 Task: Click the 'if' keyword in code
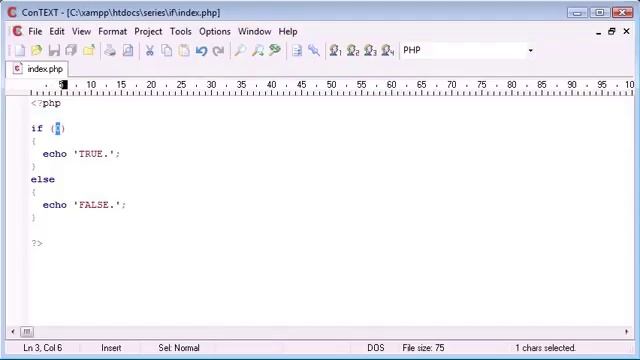tap(37, 129)
